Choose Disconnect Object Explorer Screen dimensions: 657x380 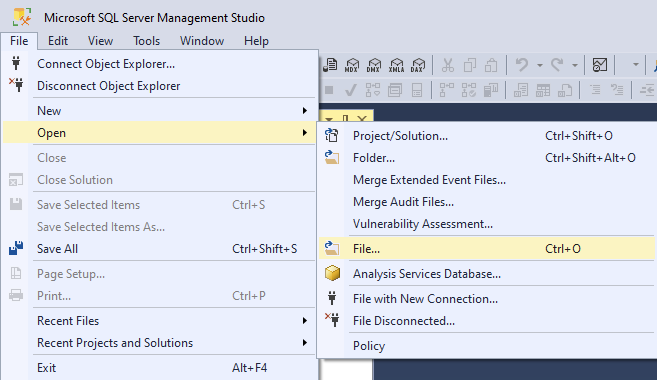click(x=159, y=86)
